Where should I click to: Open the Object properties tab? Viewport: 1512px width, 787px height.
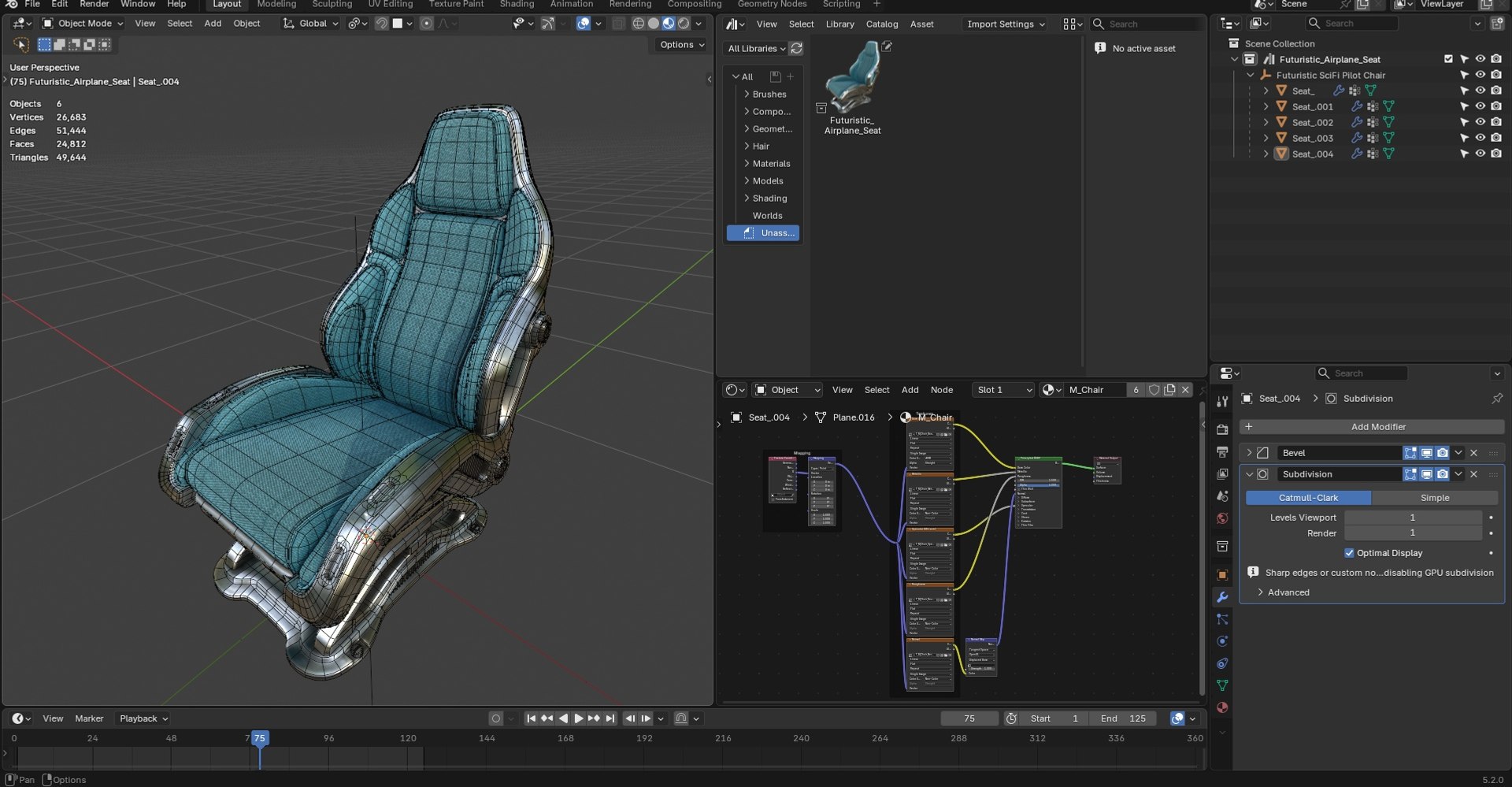(x=1222, y=574)
